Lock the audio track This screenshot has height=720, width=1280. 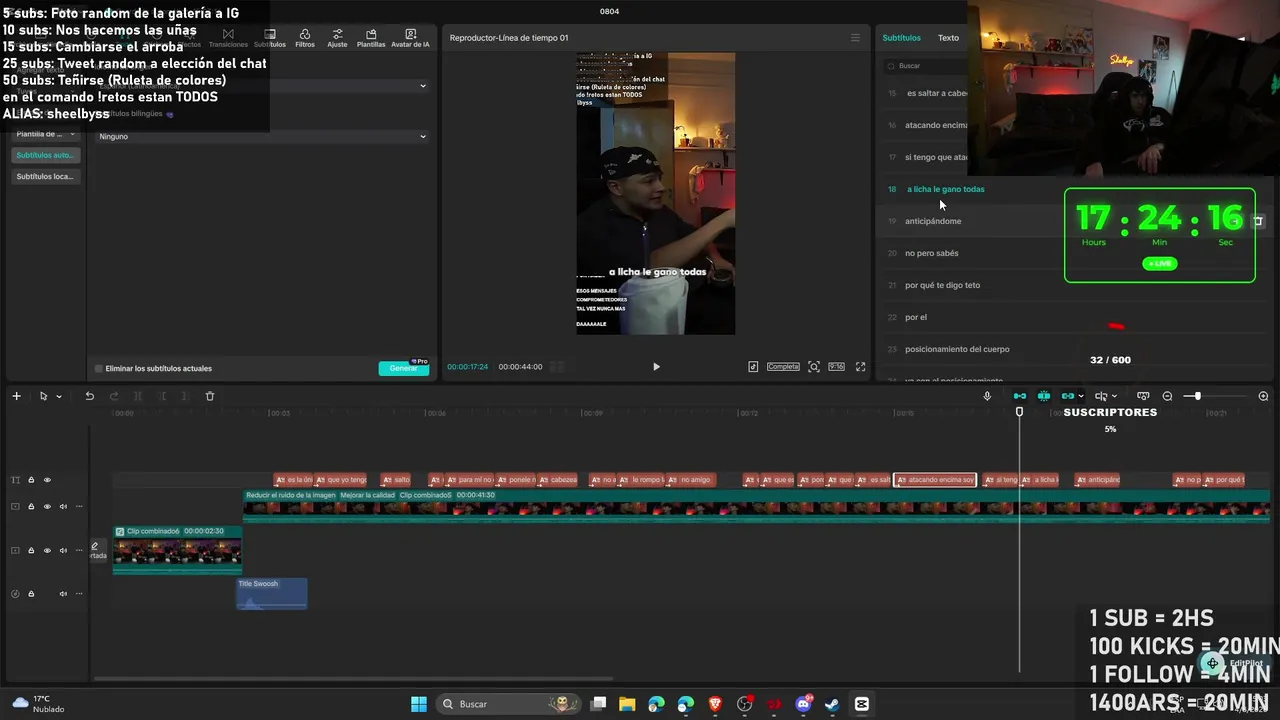click(31, 594)
